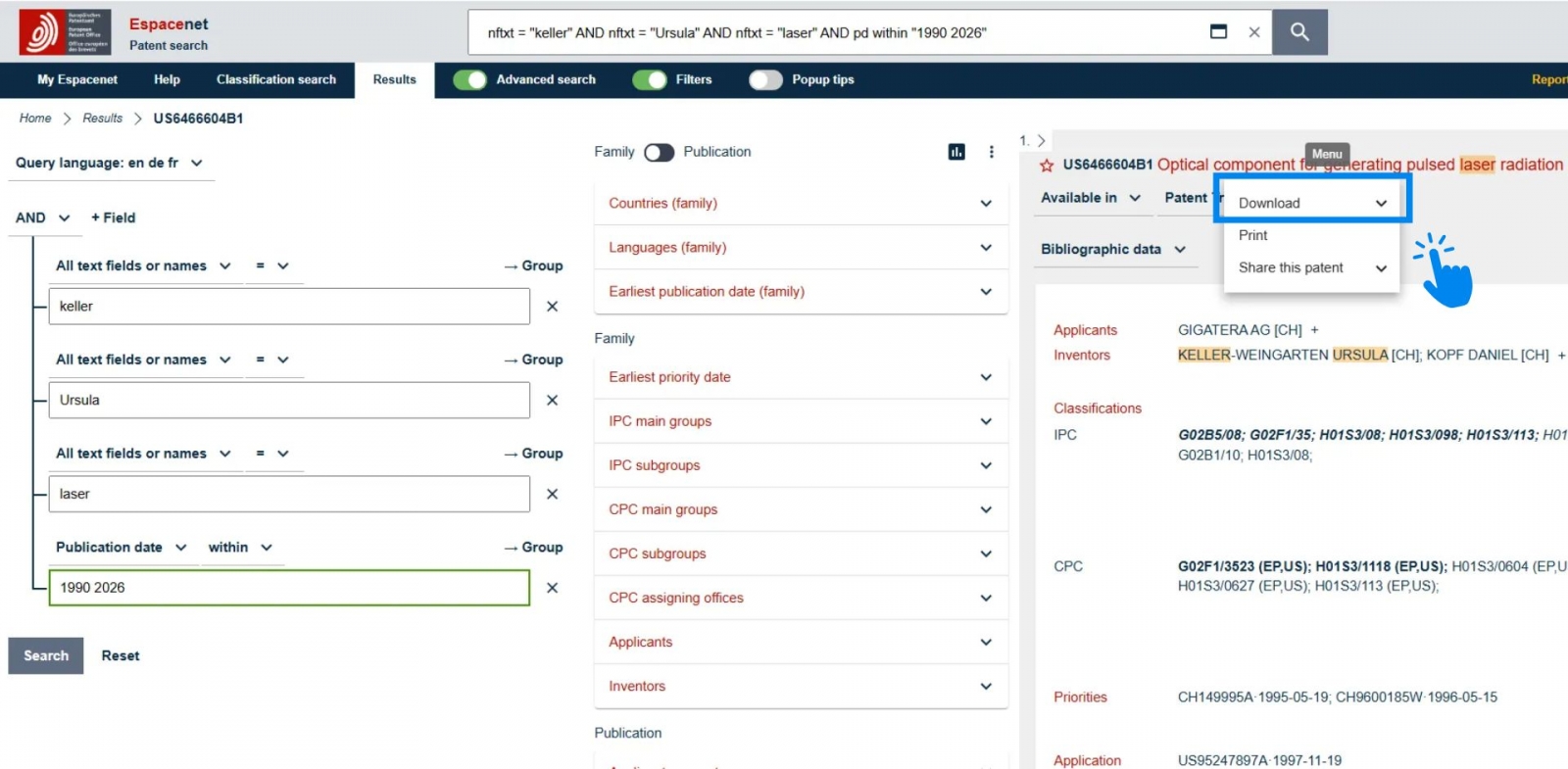Screen dimensions: 1568x769
Task: Star patent US6466604B1 as favorite
Action: point(1047,166)
